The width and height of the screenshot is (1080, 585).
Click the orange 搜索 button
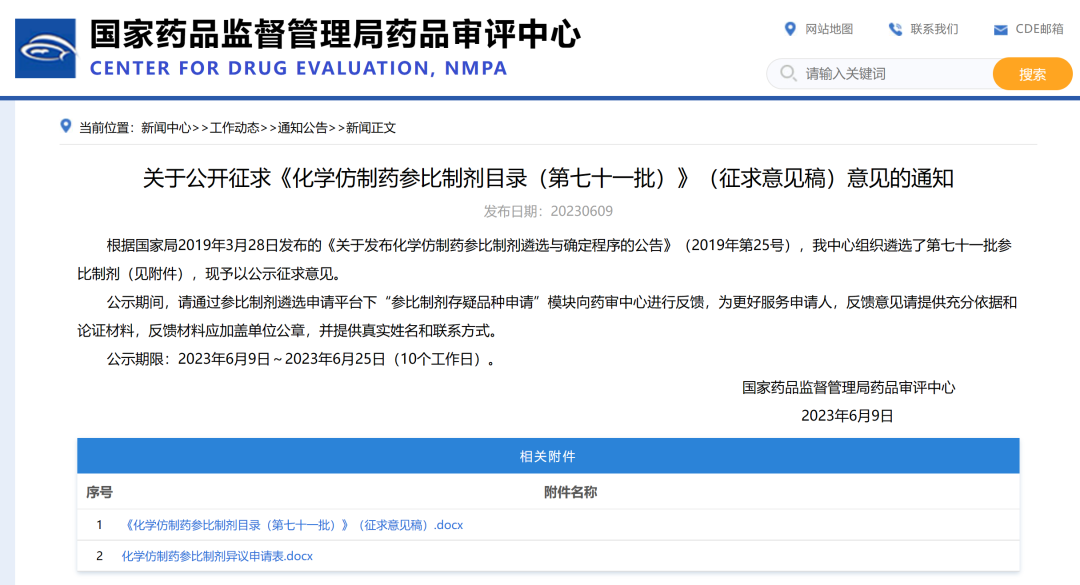coord(1032,74)
